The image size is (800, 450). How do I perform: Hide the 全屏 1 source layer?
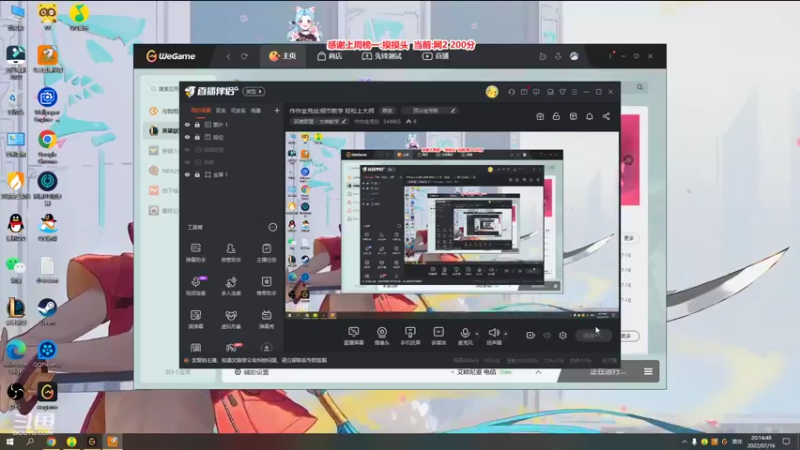coord(187,174)
